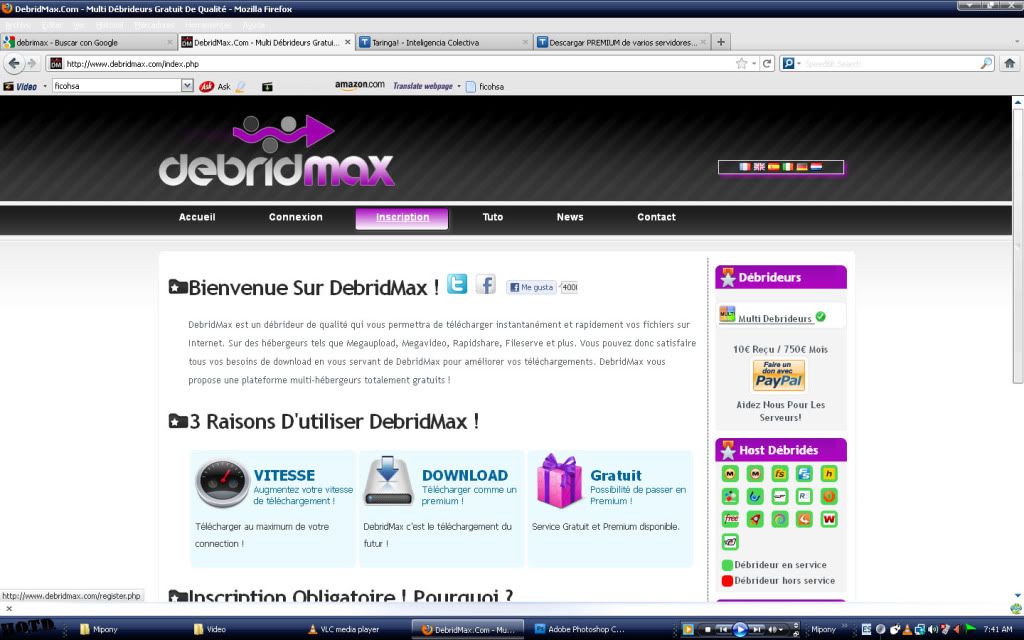Open the News navigation item
The width and height of the screenshot is (1024, 640).
coord(570,217)
